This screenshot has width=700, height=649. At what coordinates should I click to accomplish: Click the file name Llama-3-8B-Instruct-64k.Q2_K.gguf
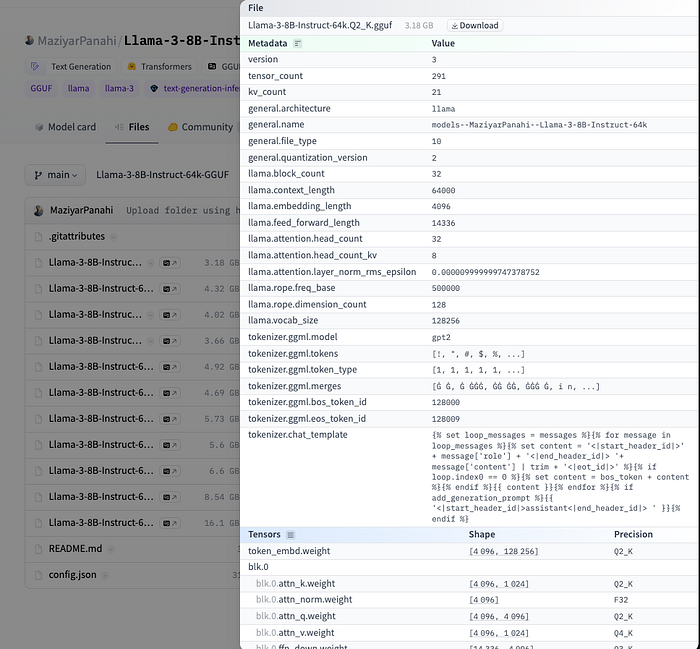[x=320, y=25]
